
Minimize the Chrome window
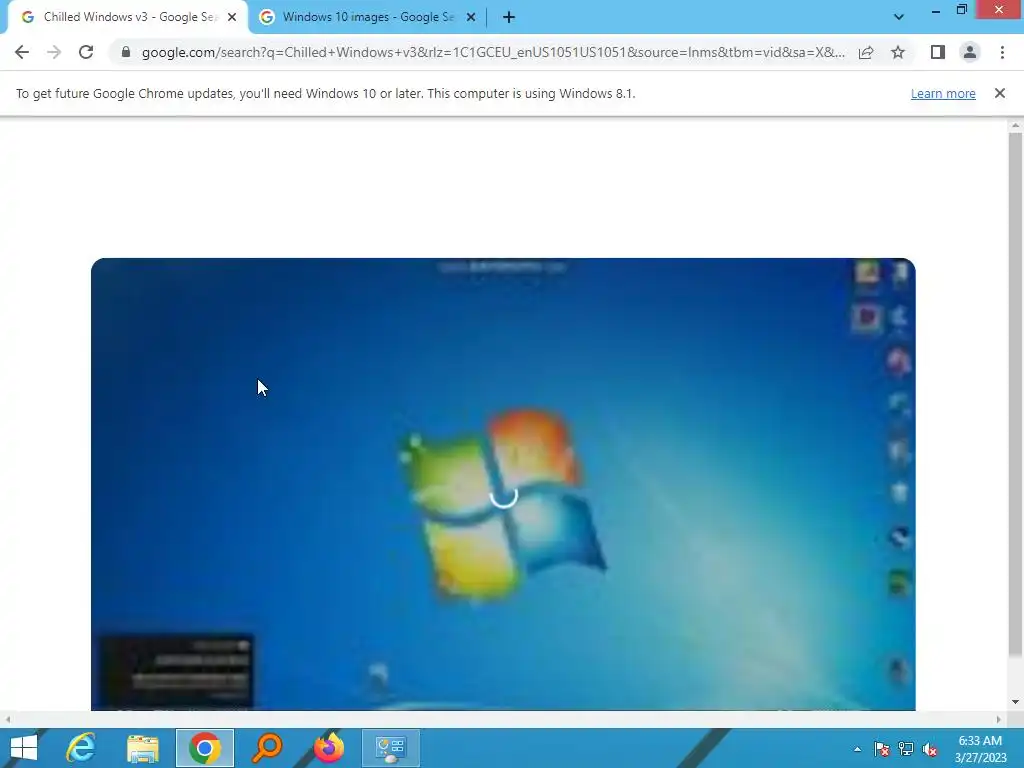pos(936,10)
